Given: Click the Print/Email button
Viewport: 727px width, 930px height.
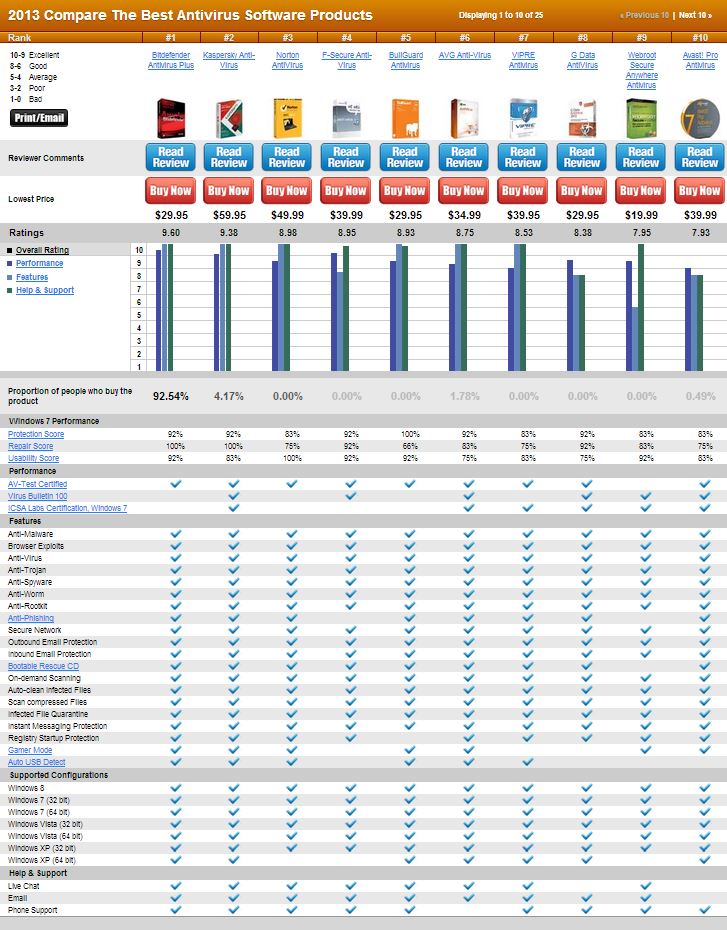Looking at the screenshot, I should click(39, 118).
